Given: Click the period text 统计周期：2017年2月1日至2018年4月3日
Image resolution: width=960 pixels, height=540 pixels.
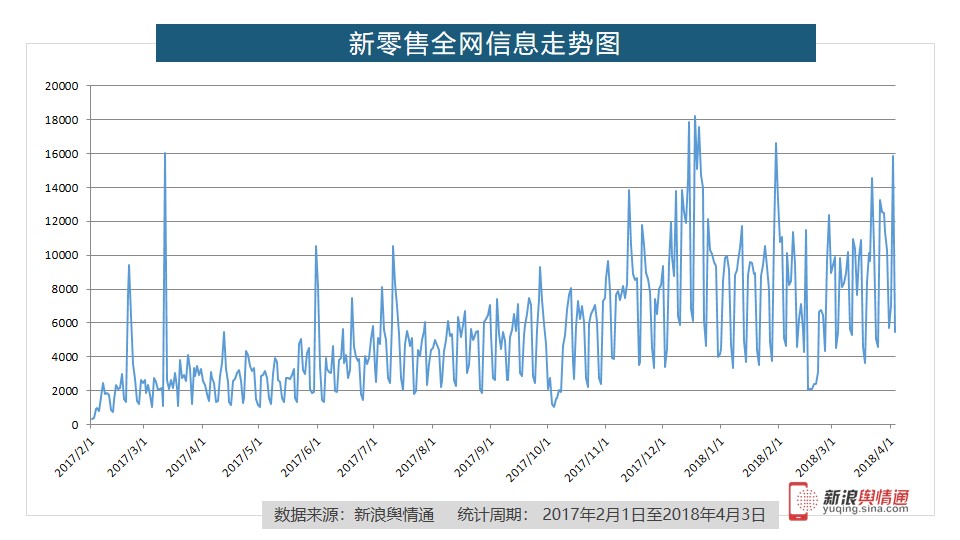Looking at the screenshot, I should point(611,514).
